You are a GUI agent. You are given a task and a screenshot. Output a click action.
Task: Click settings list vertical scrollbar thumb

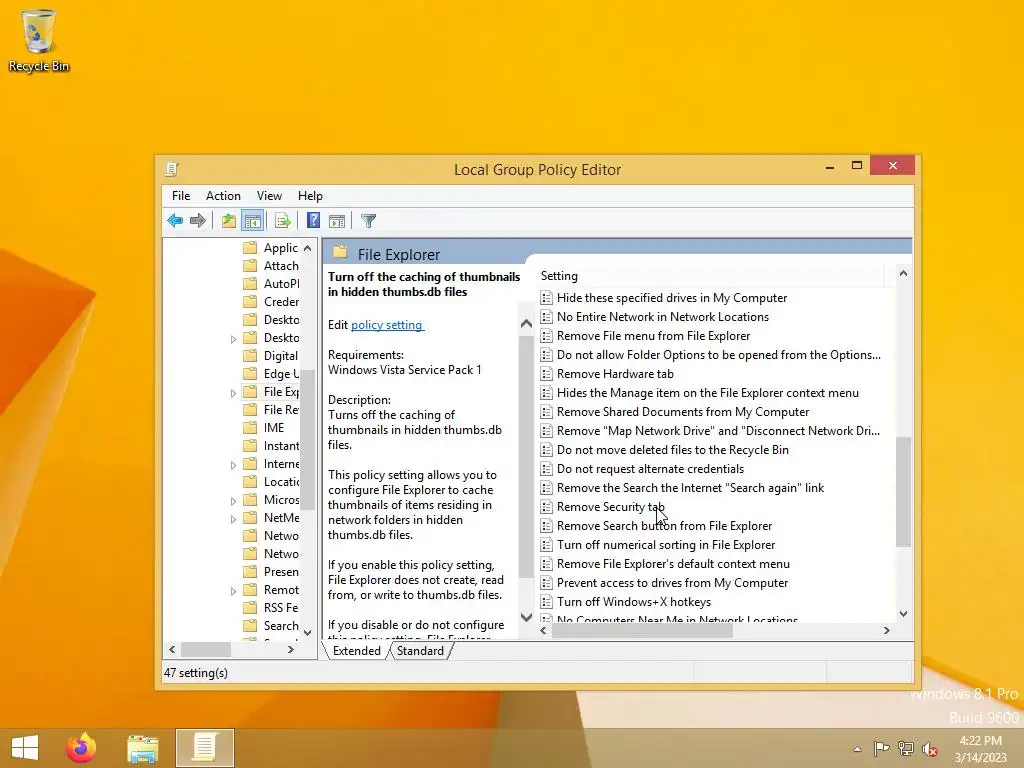(903, 492)
